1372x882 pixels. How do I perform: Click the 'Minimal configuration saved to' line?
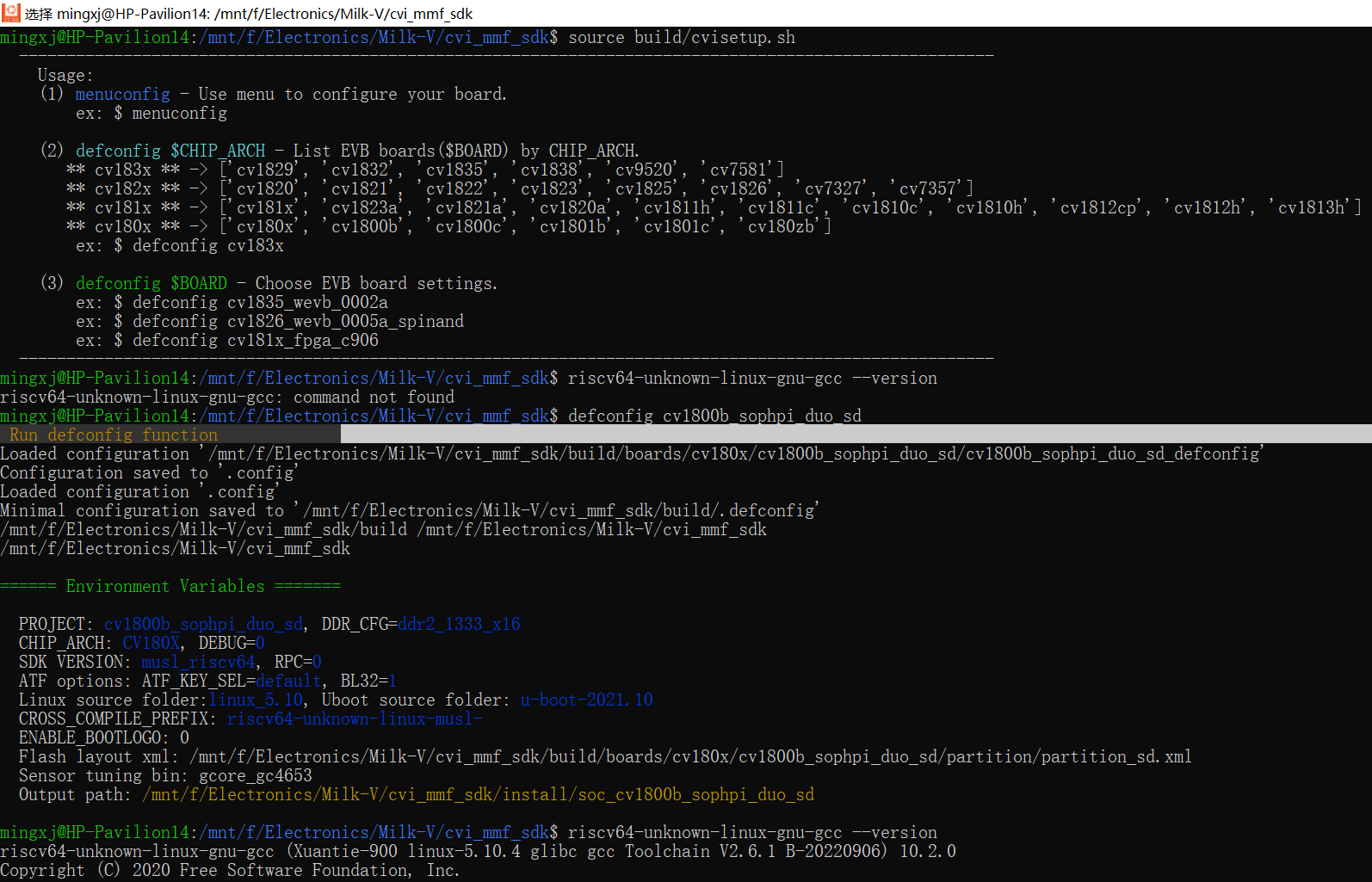coord(410,511)
